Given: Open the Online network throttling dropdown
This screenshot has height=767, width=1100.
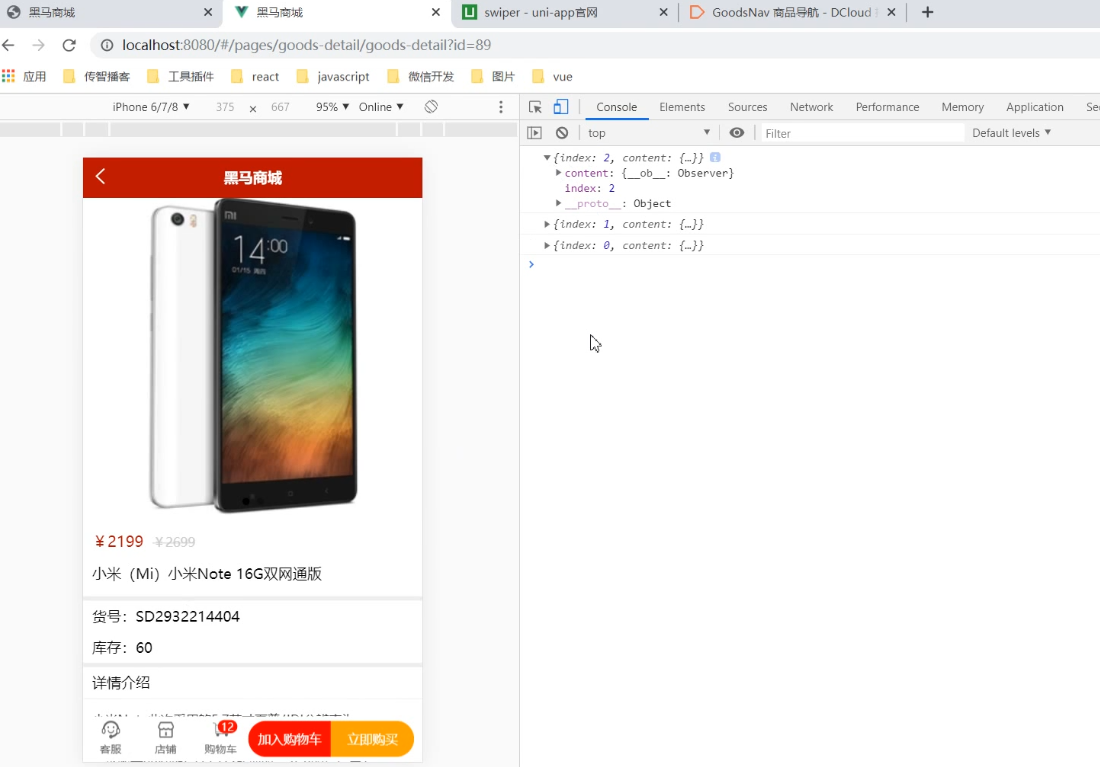Looking at the screenshot, I should (380, 106).
